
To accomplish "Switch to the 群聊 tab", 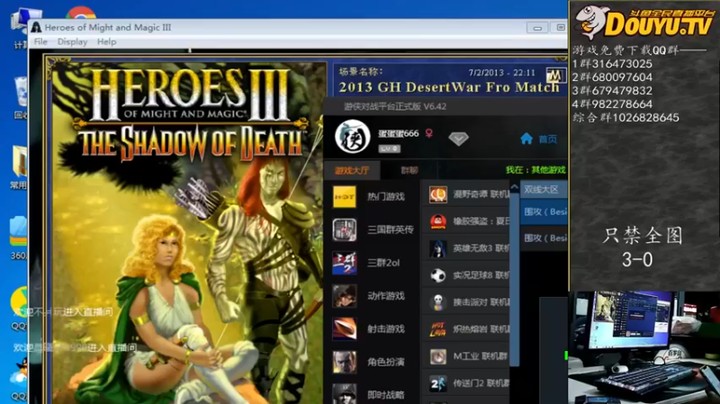I will pyautogui.click(x=409, y=170).
